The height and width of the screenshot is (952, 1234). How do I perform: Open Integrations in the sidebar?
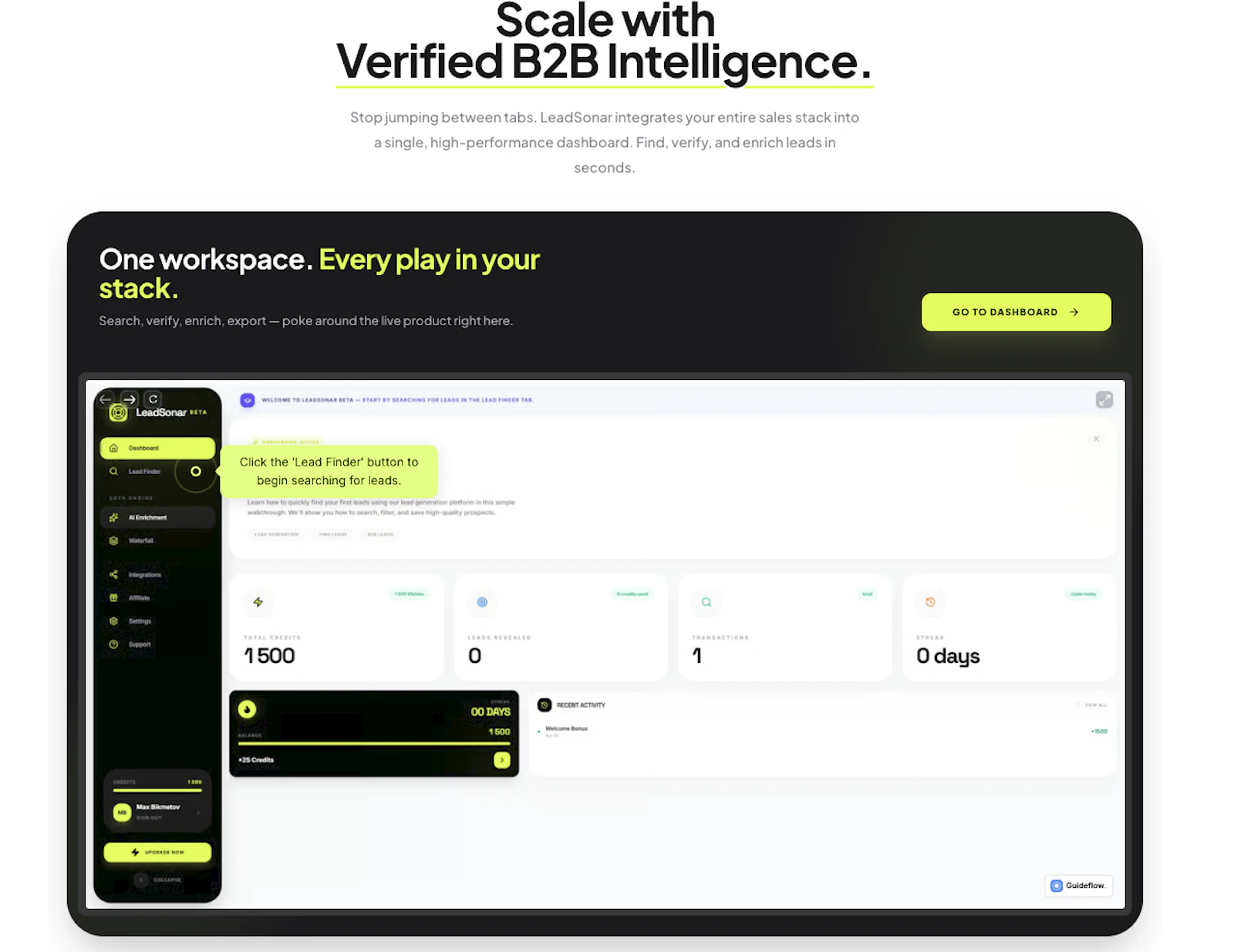pos(157,574)
